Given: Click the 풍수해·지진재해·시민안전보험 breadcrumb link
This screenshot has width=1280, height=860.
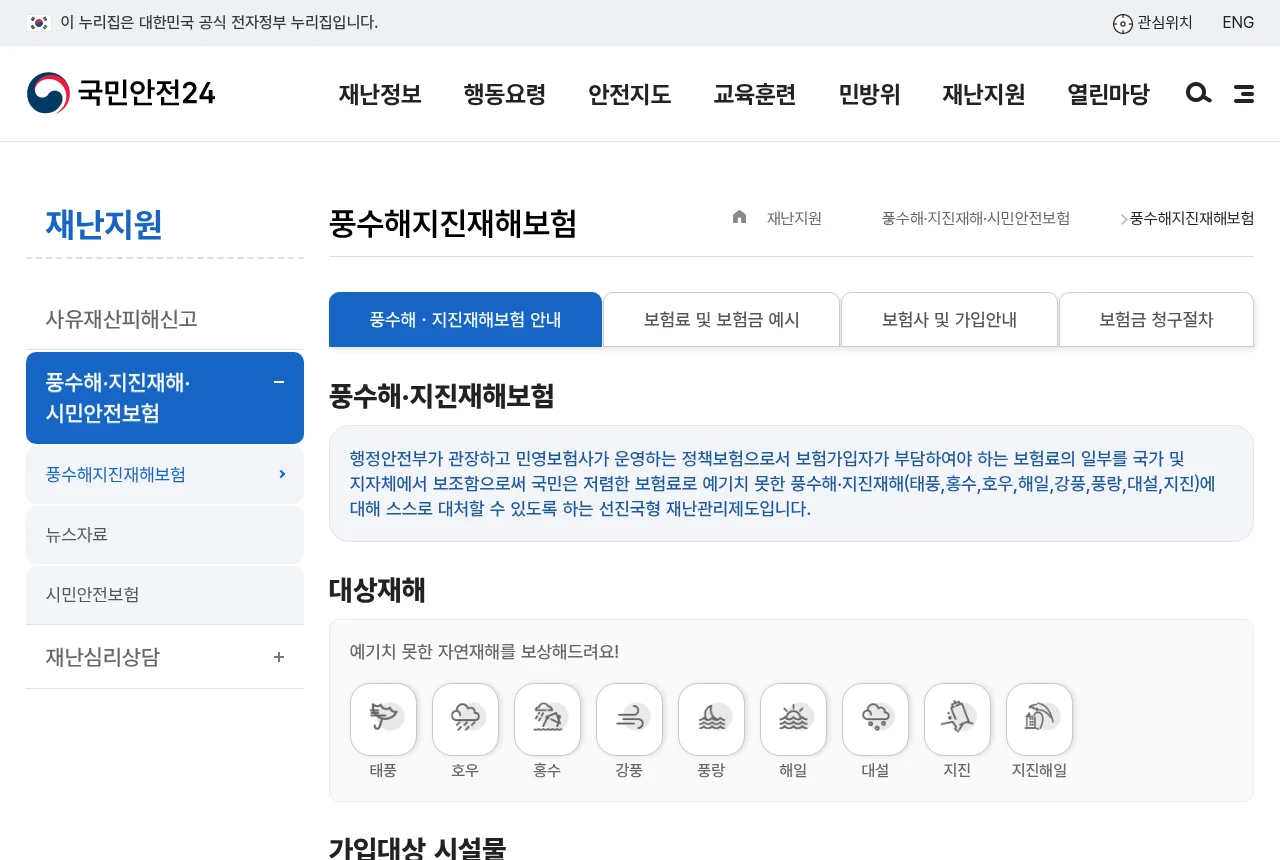Looking at the screenshot, I should [x=976, y=218].
